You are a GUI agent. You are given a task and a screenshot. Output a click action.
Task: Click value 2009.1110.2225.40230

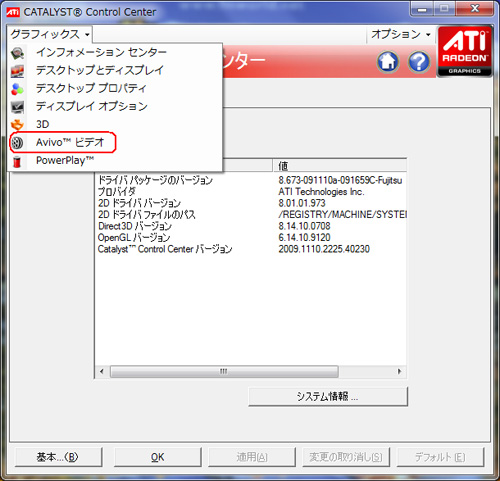(x=324, y=249)
